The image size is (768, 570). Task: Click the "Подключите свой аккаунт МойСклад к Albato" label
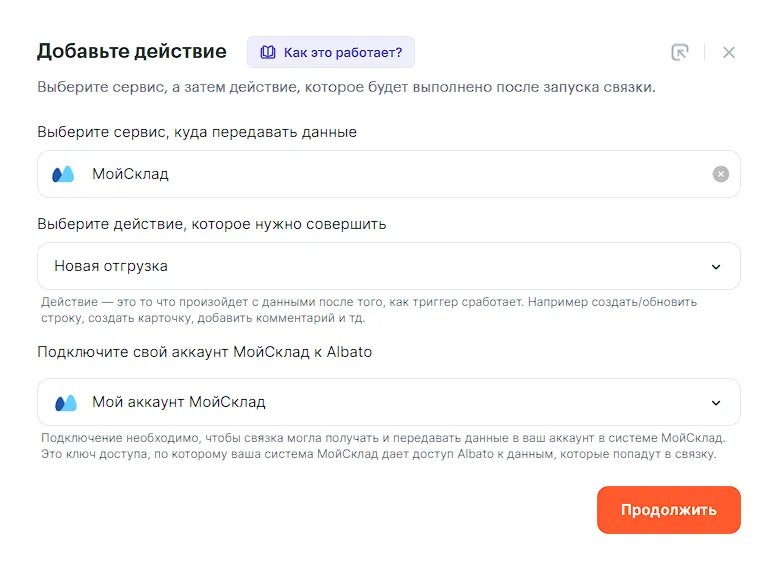204,352
